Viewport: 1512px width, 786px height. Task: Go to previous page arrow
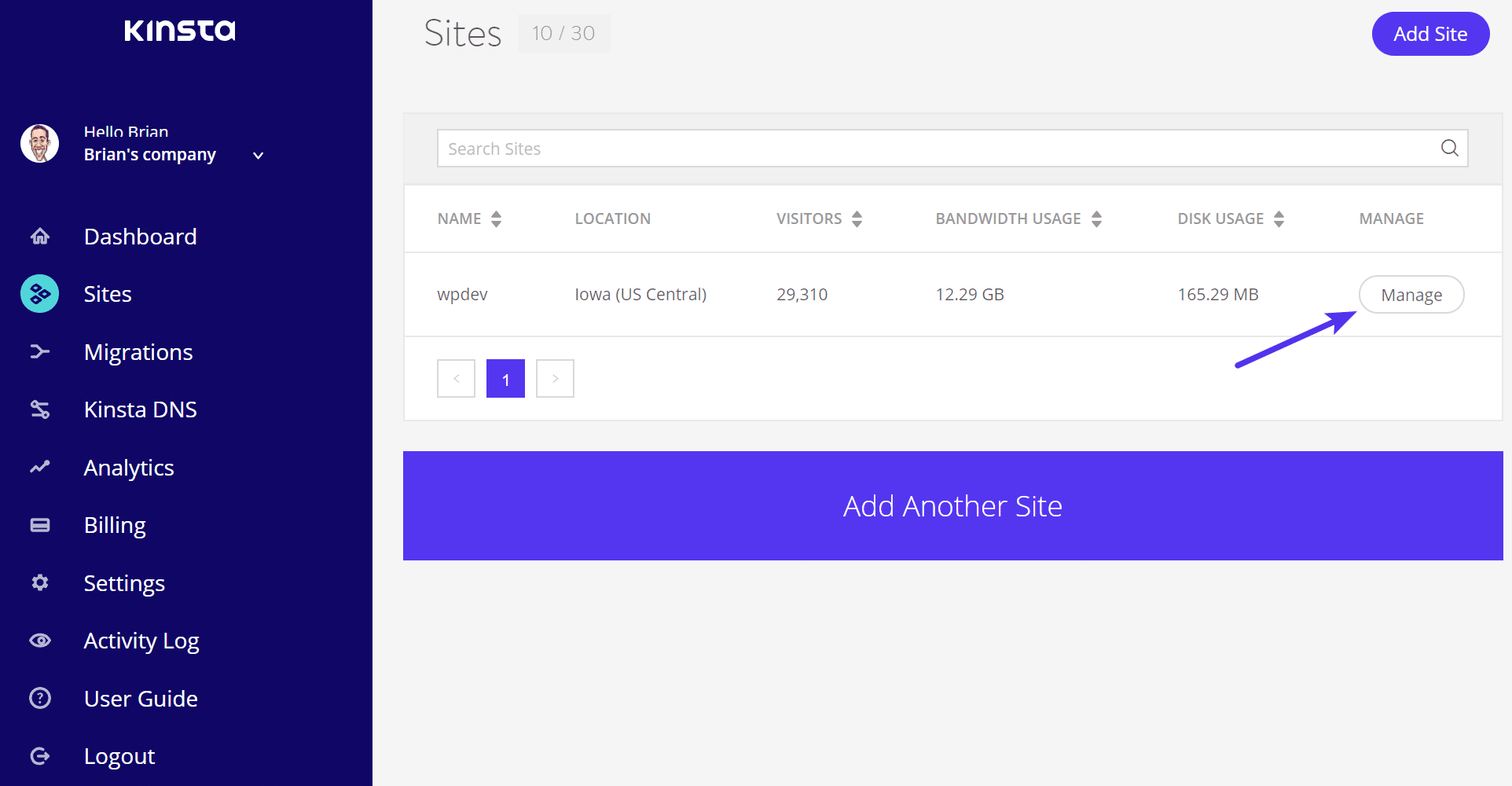click(x=456, y=379)
